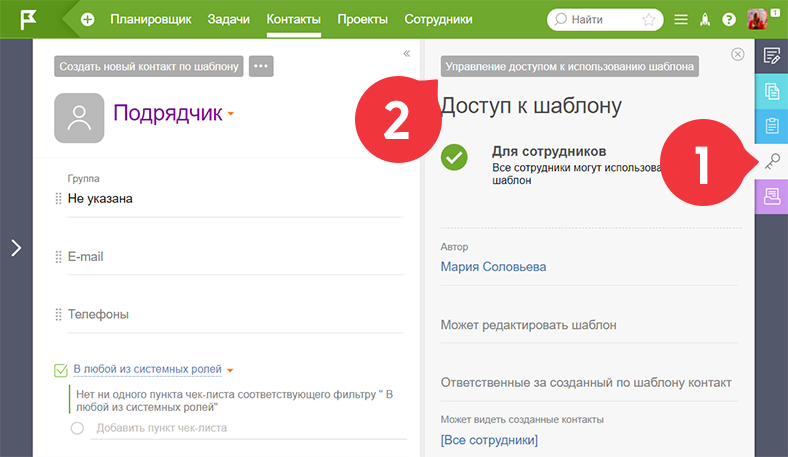
Task: Click the flag logo in top-left corner
Action: (28, 20)
